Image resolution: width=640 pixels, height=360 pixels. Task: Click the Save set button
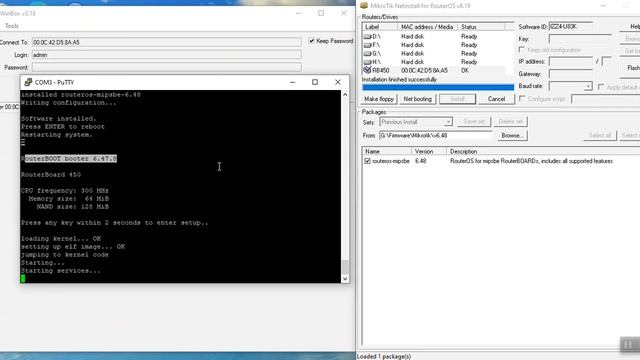(474, 122)
